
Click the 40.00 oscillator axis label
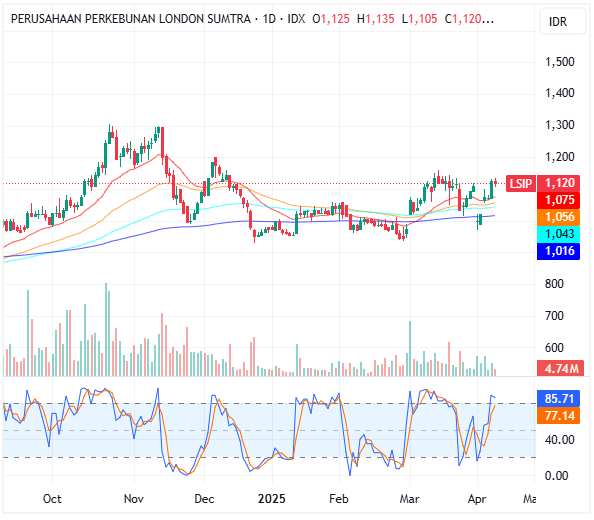pyautogui.click(x=560, y=440)
